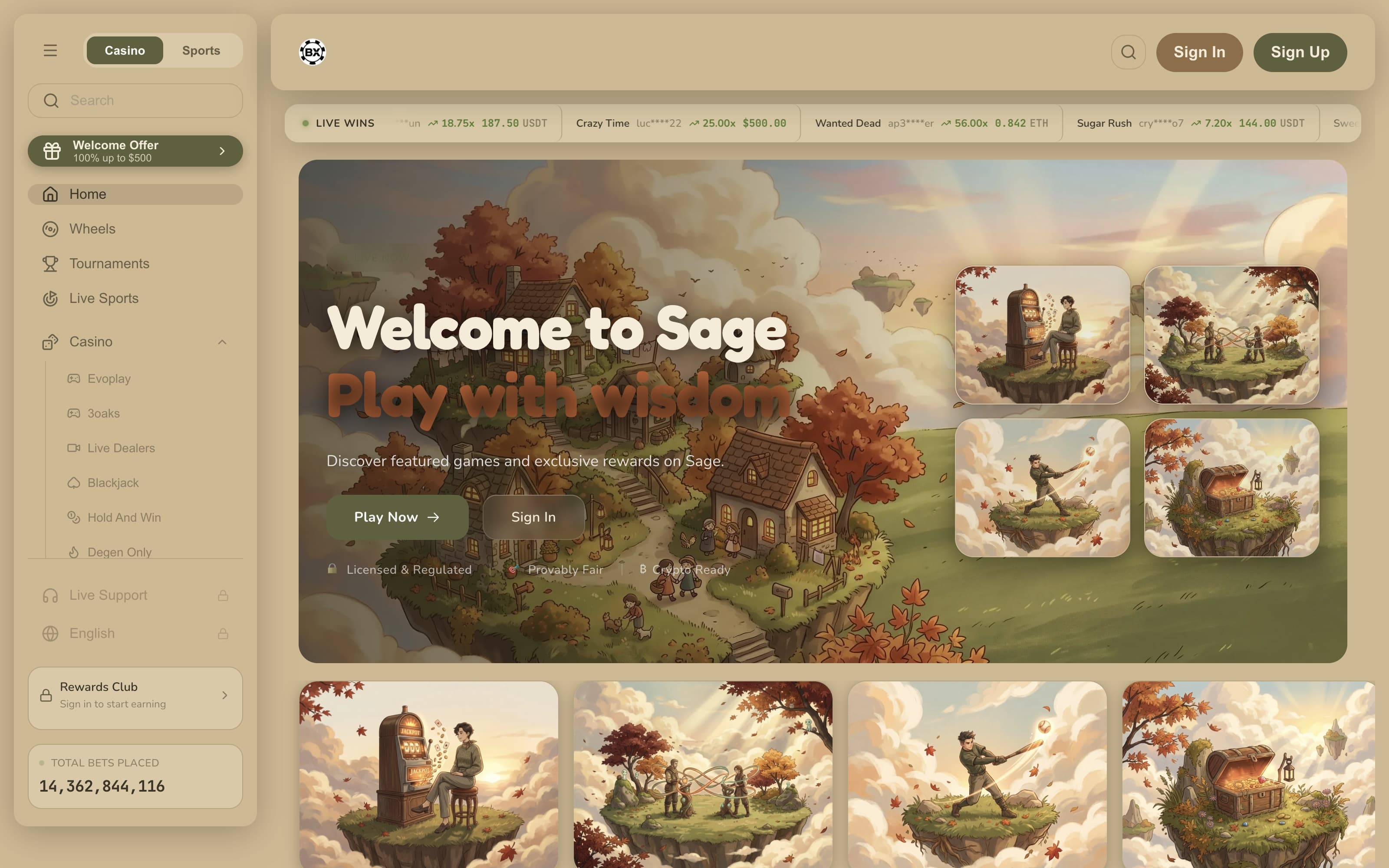Screen dimensions: 1389x868
Task: Select 3oaks under Casino
Action: 103,413
